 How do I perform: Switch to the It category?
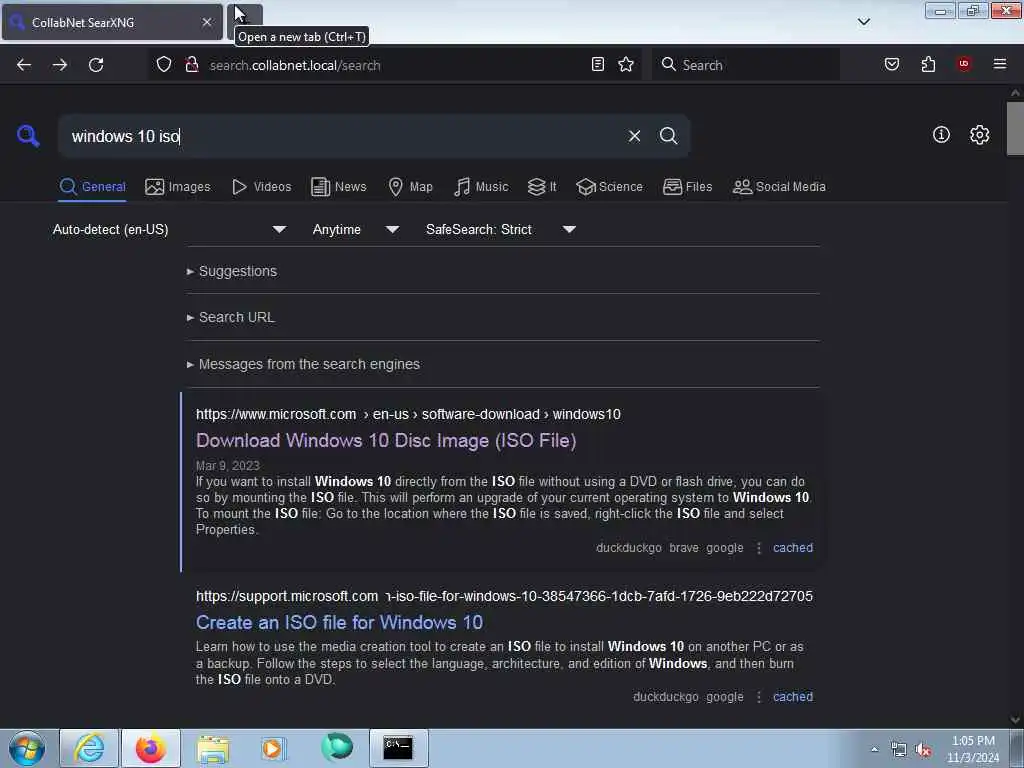point(542,187)
